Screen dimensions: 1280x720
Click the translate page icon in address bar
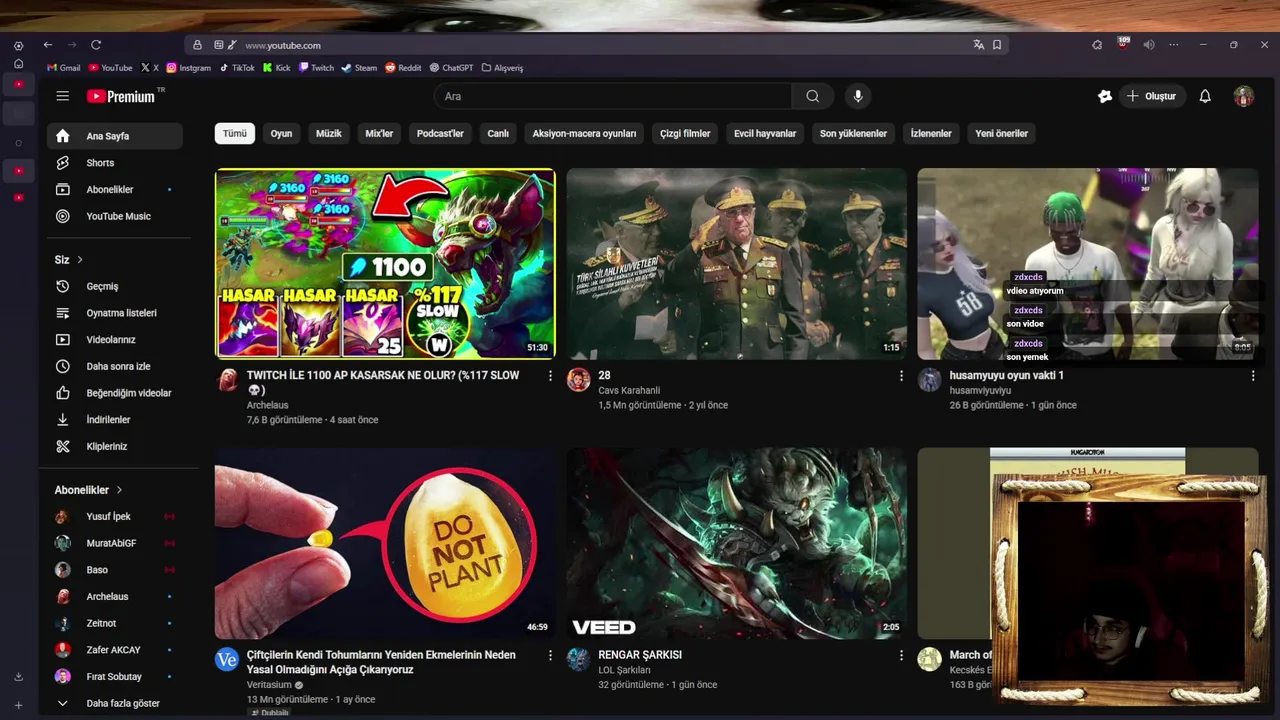pyautogui.click(x=979, y=45)
